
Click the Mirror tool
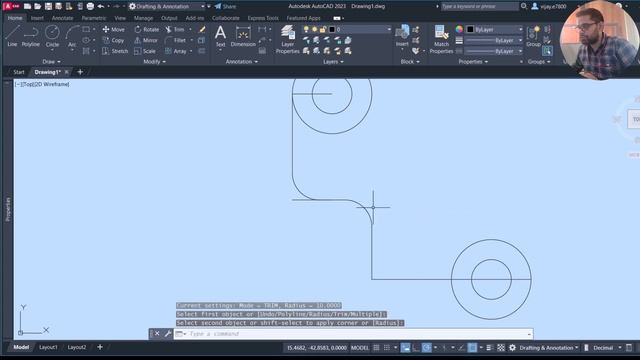click(146, 40)
